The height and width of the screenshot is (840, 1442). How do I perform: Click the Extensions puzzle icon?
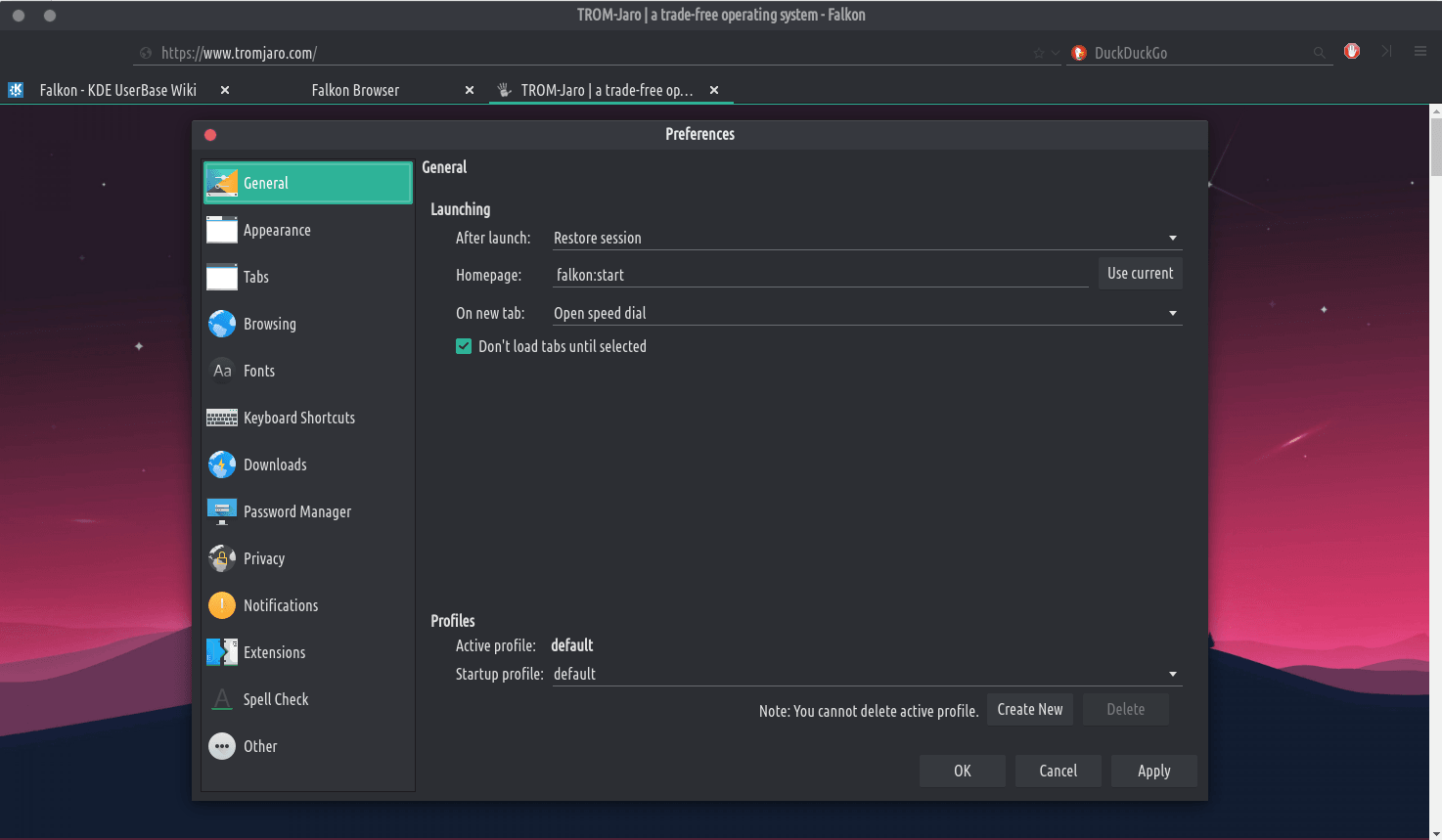click(x=222, y=652)
